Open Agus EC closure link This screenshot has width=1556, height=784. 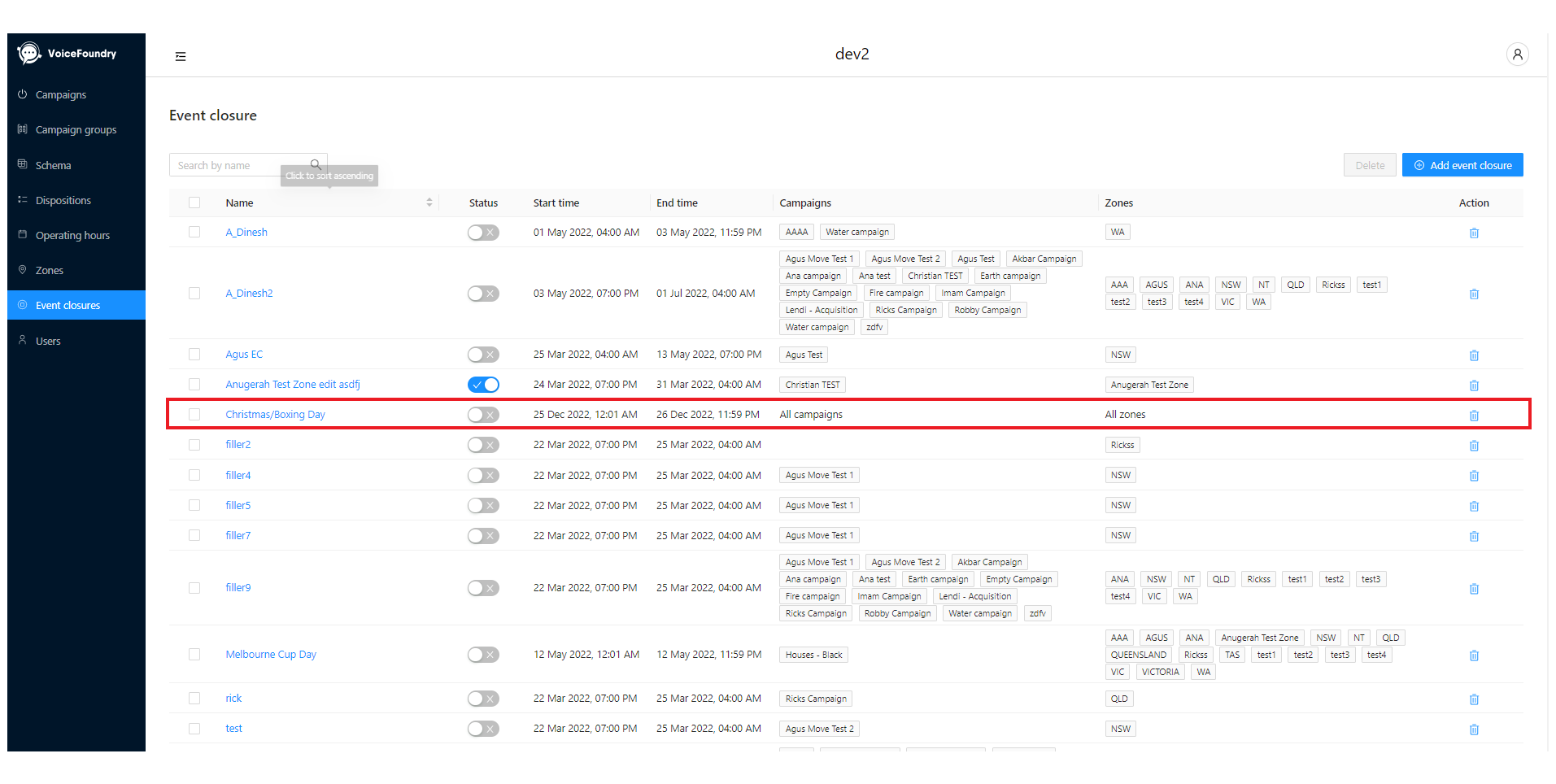coord(244,354)
